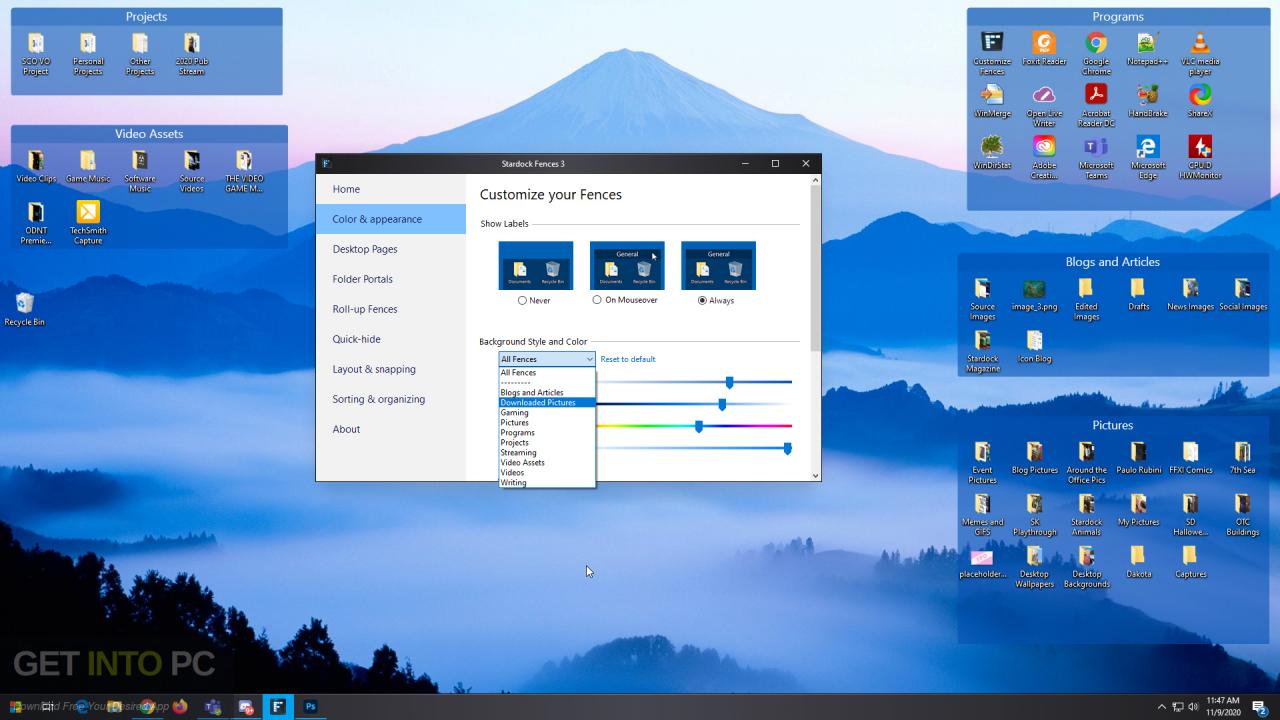Go to the Home section
This screenshot has height=720, width=1280.
click(x=391, y=189)
